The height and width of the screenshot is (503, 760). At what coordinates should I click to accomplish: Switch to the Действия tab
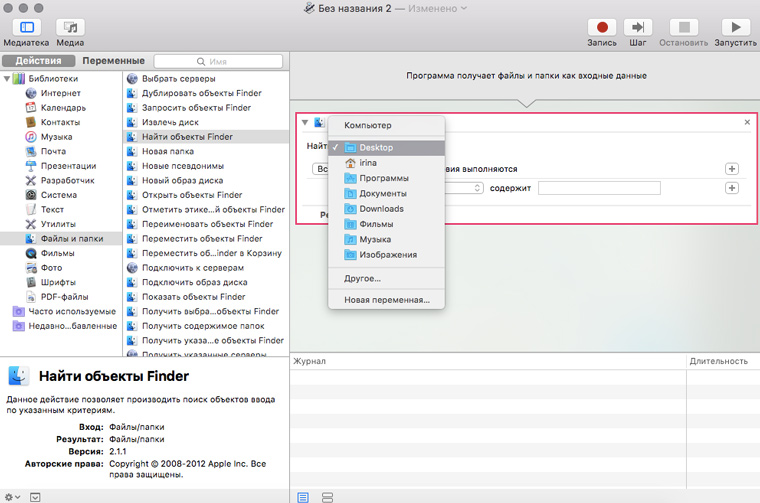click(38, 61)
